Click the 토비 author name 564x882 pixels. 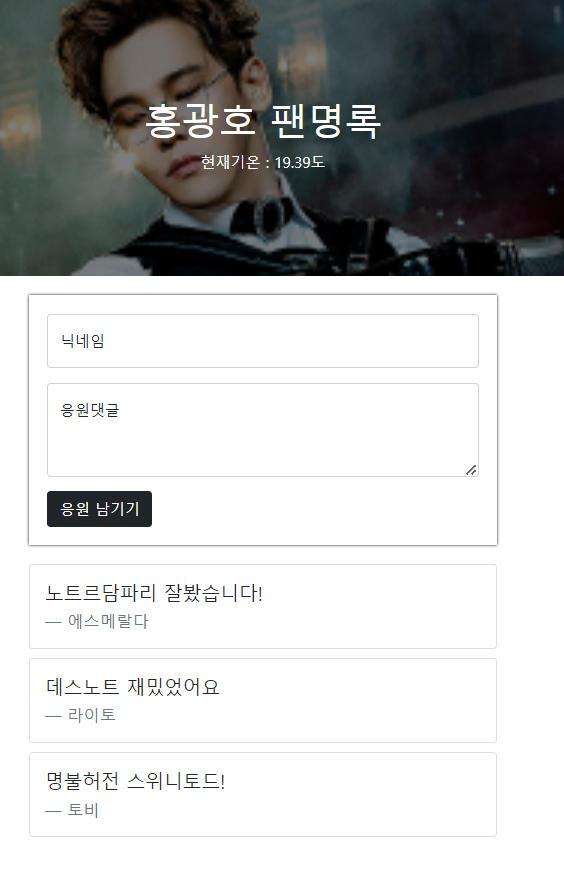pyautogui.click(x=83, y=809)
